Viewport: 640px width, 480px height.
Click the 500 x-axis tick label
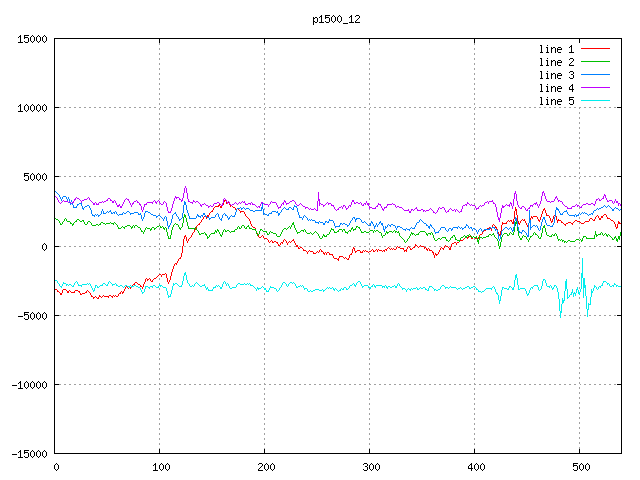click(x=579, y=467)
